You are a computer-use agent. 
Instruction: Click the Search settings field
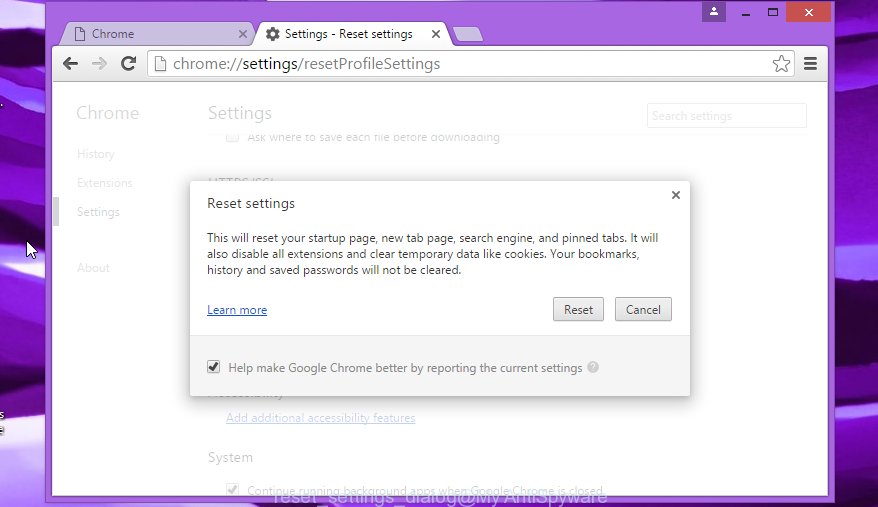point(726,116)
